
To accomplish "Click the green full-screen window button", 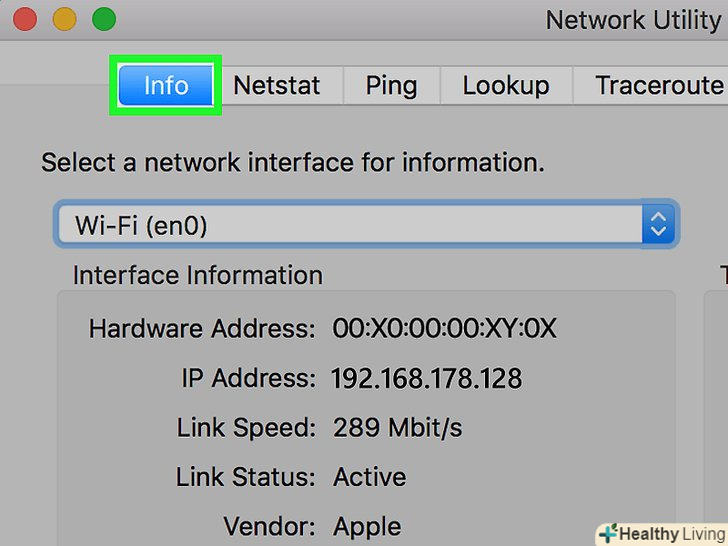I will coord(104,19).
